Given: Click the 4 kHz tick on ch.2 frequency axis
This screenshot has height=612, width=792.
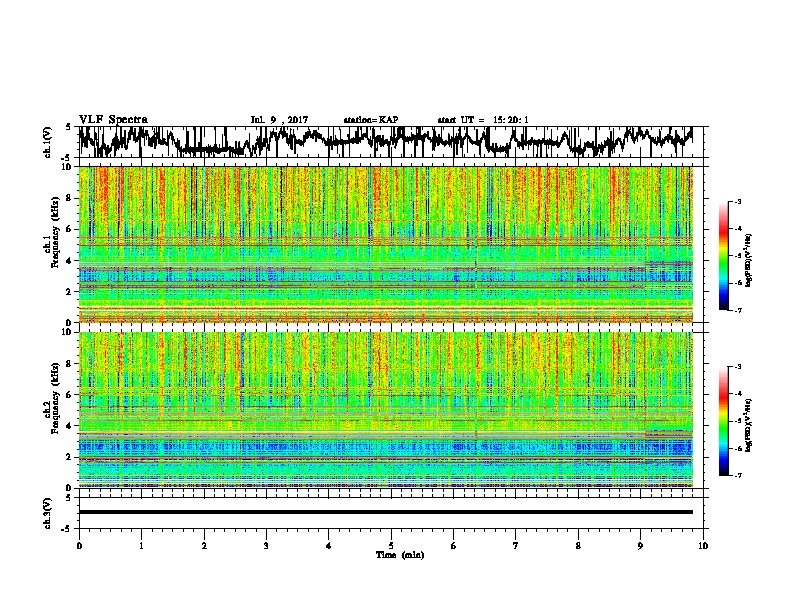Looking at the screenshot, I should pos(70,426).
